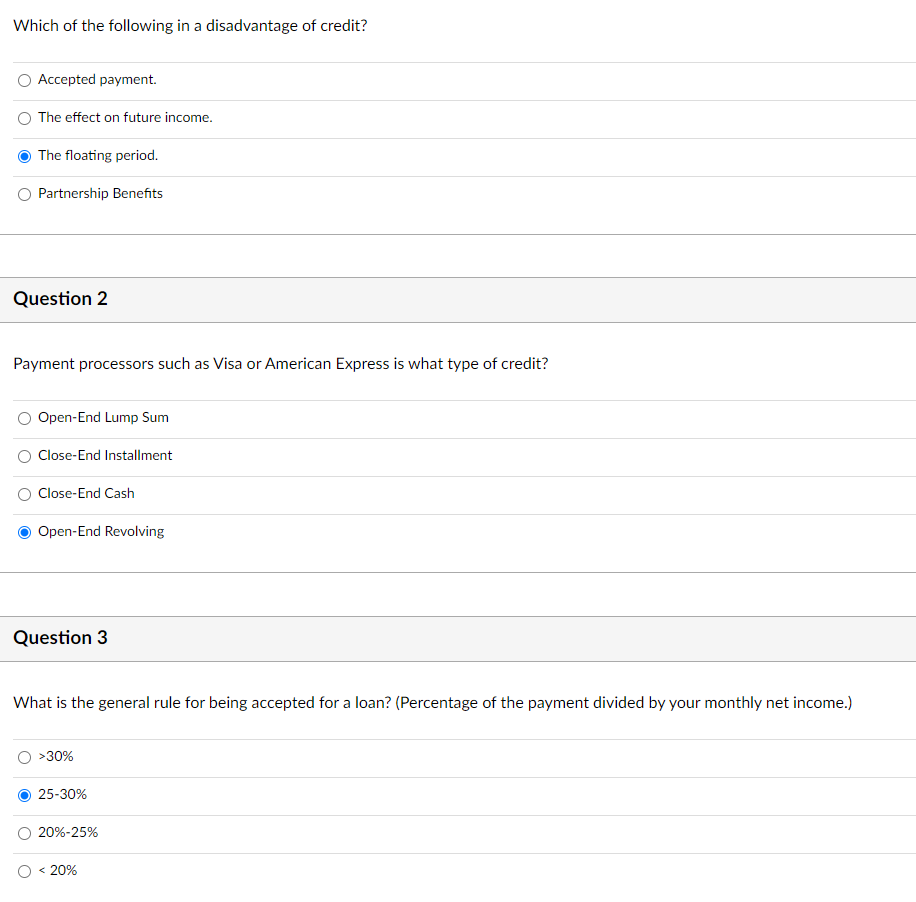Choose 'Close-End Installment' answer
The image size is (916, 902).
point(25,456)
